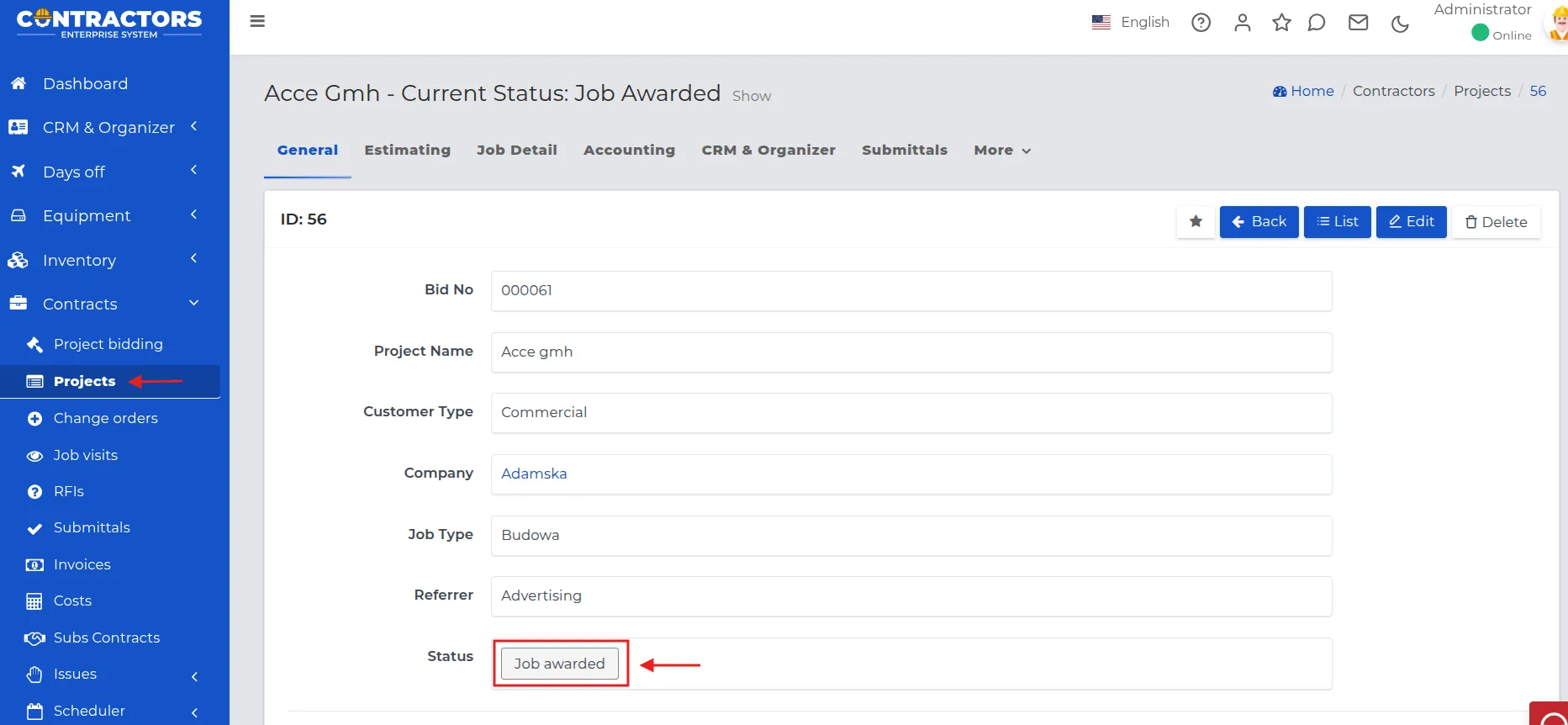Expand Inventory sidebar chevron

[193, 258]
